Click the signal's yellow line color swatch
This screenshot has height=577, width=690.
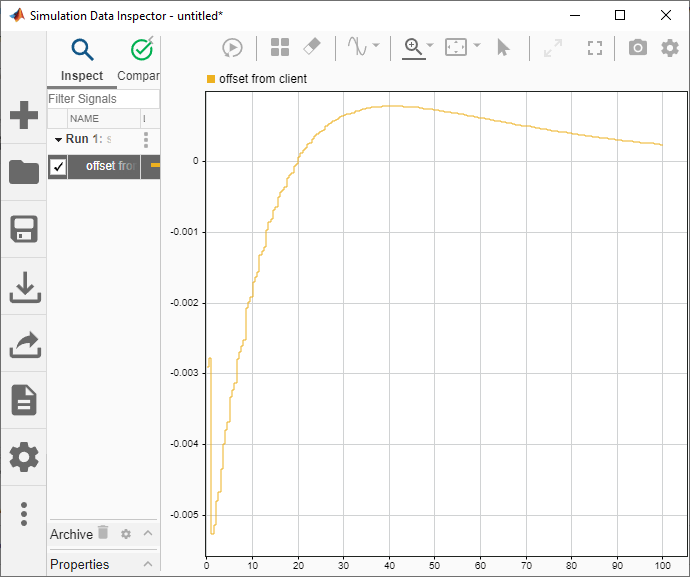[x=154, y=166]
